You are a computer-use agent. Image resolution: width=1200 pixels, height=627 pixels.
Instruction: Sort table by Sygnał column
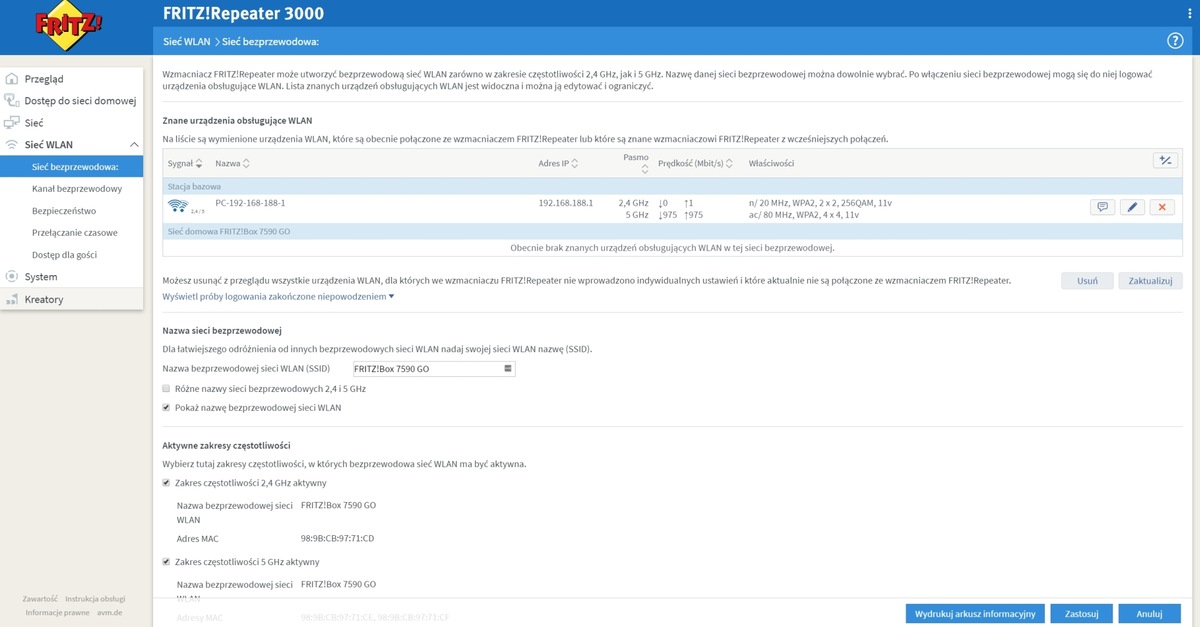coord(185,163)
